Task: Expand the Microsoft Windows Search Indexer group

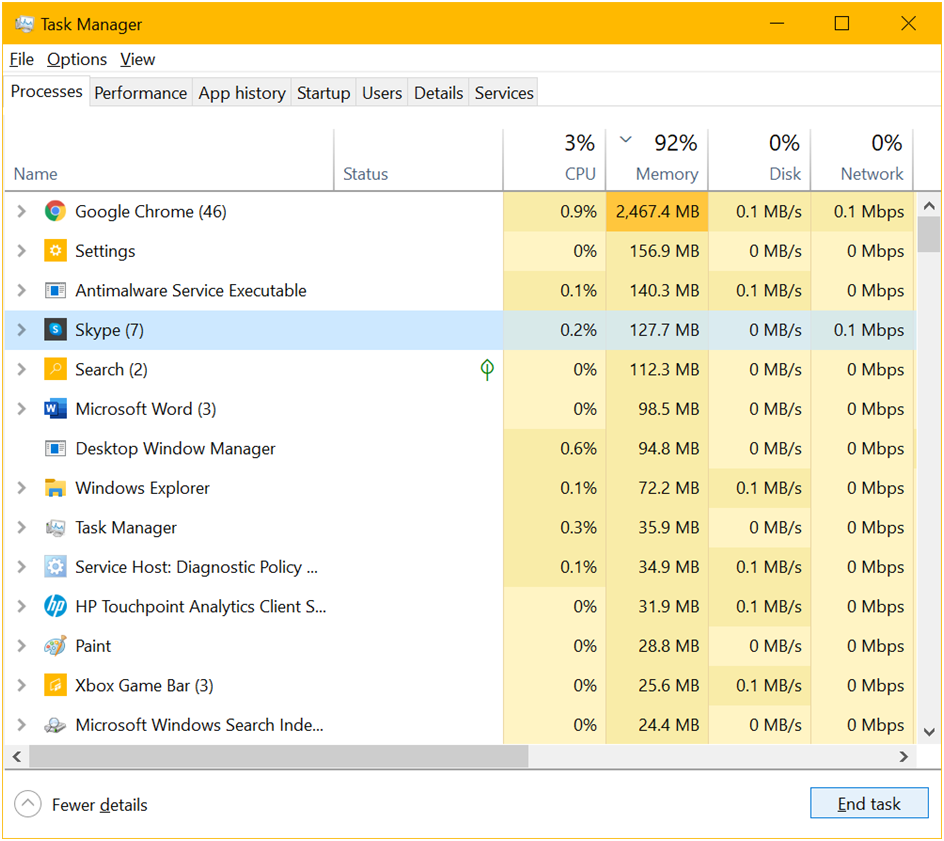Action: 22,725
